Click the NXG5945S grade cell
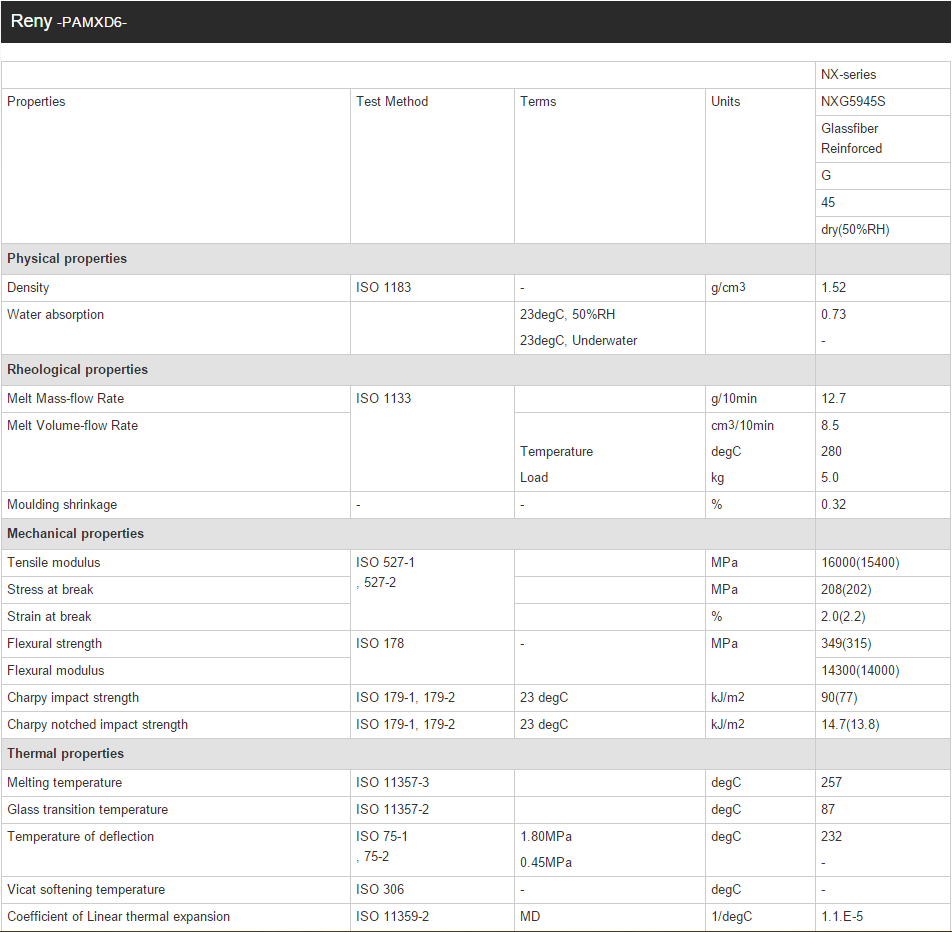952x932 pixels. 883,101
